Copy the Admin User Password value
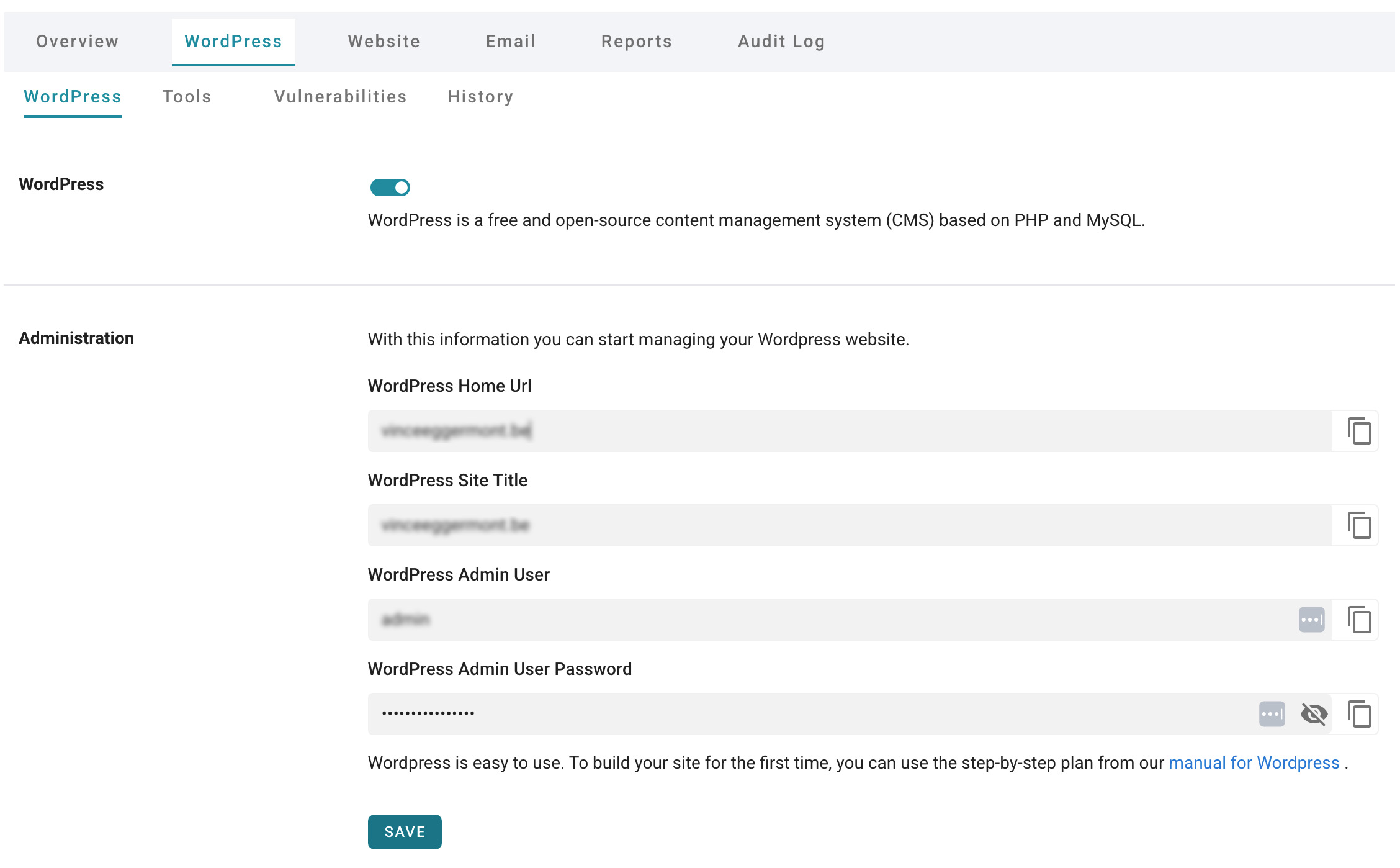 [x=1359, y=714]
